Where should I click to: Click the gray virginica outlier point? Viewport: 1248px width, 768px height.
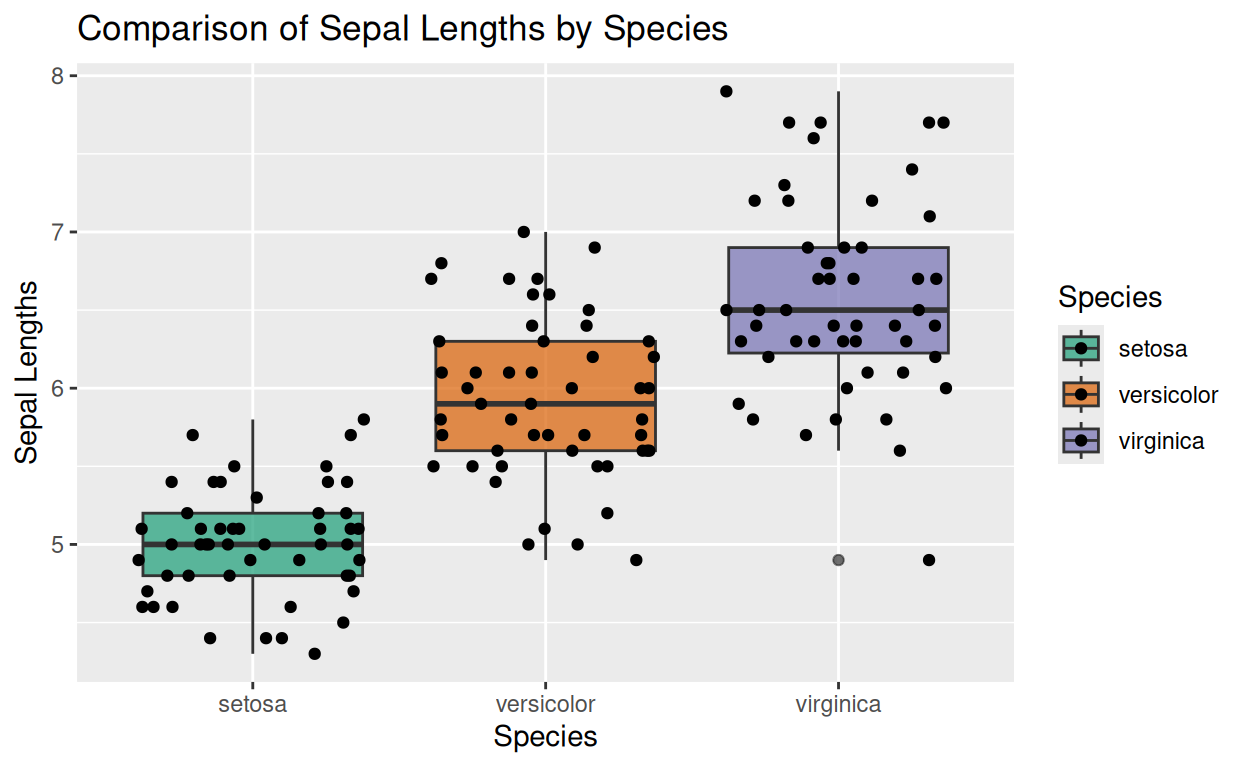point(838,560)
